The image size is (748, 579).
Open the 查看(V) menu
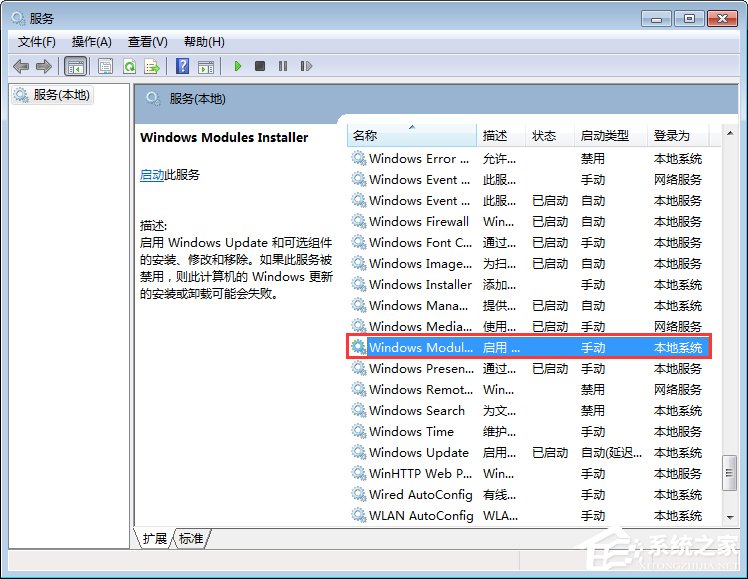pyautogui.click(x=147, y=42)
